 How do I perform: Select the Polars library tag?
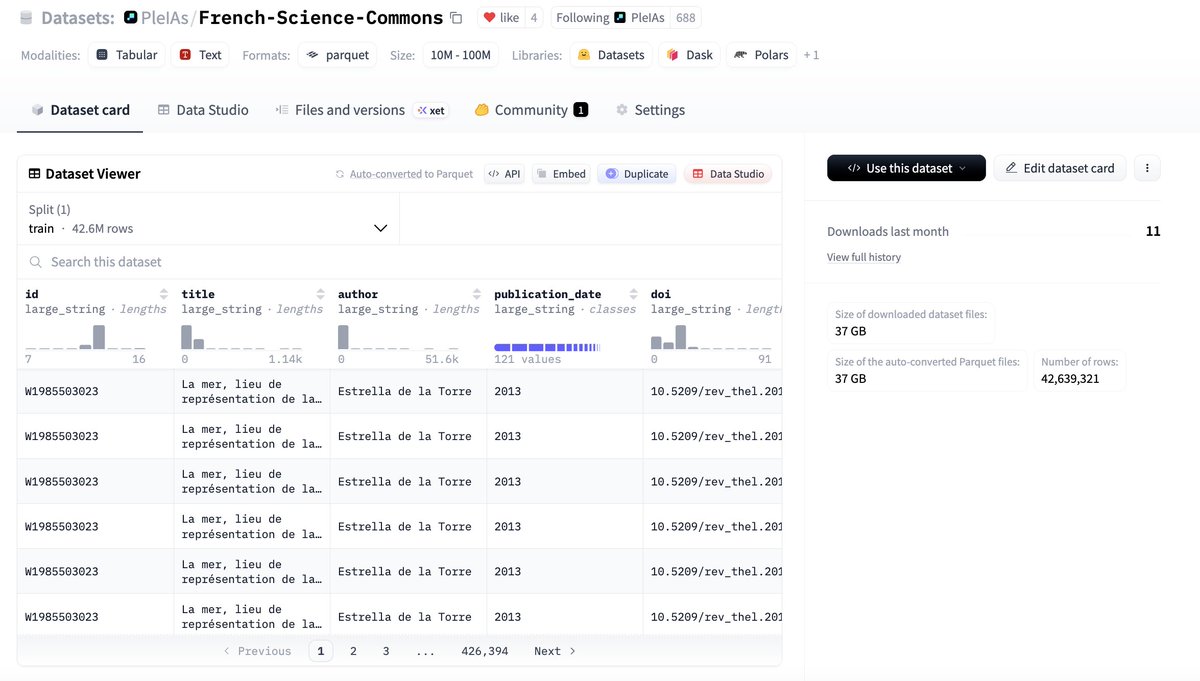[760, 55]
